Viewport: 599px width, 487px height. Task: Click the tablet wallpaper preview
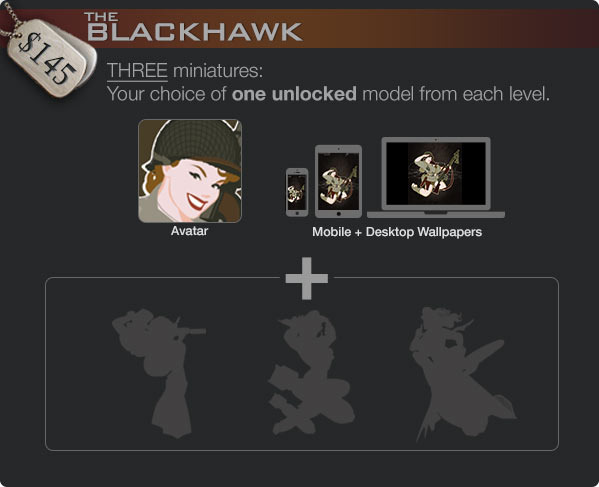click(x=338, y=181)
